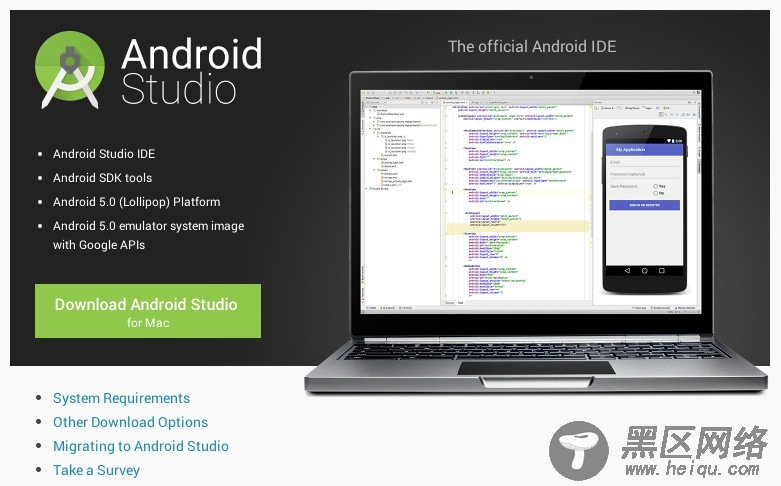Click the highlighted yellow code line in laptop editor
Image resolution: width=781 pixels, height=486 pixels.
coord(518,227)
